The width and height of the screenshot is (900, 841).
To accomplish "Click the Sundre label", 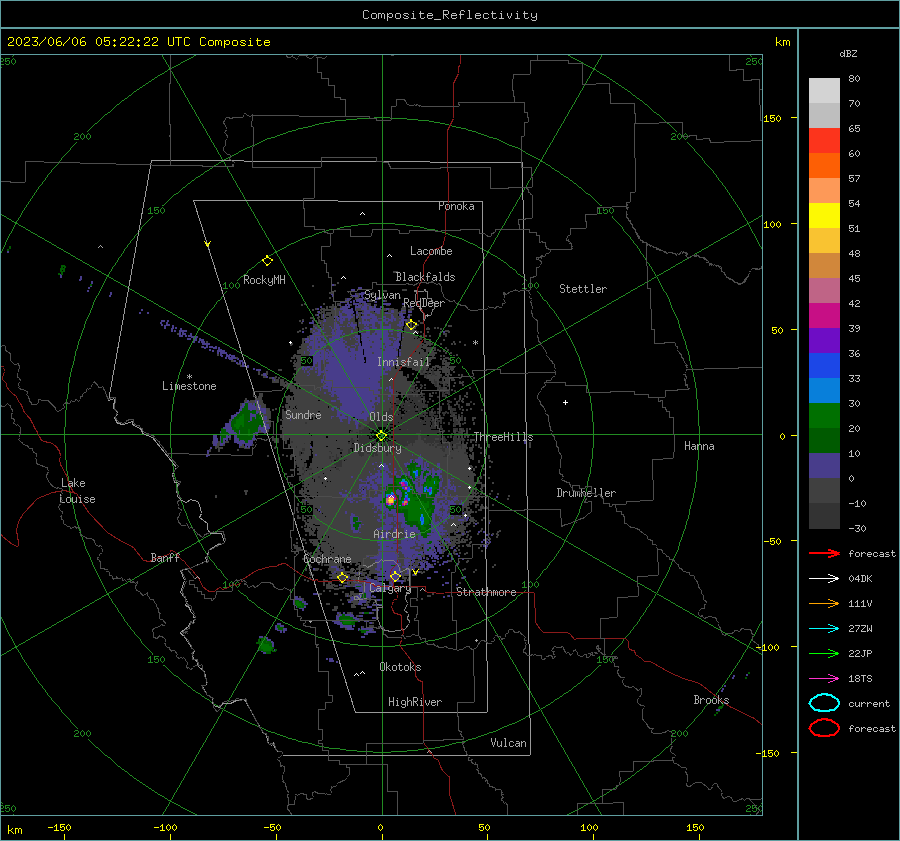I will 303,415.
